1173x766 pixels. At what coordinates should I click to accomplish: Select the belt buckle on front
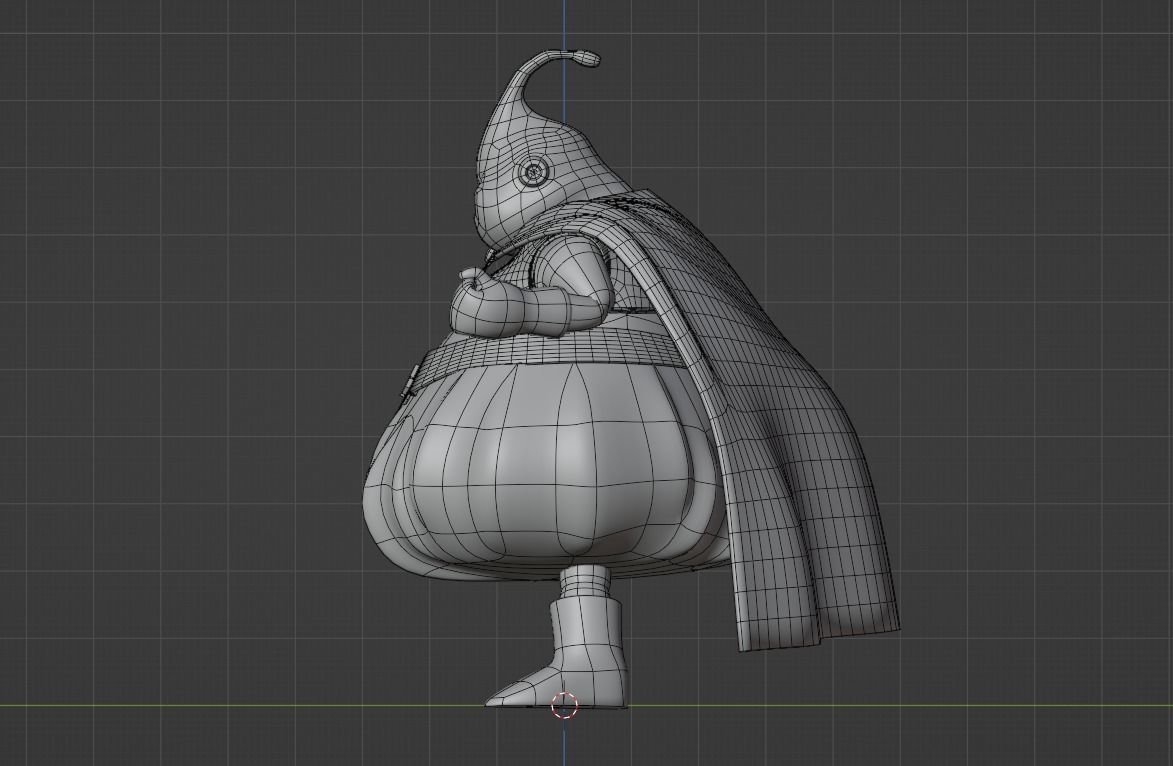tap(411, 382)
